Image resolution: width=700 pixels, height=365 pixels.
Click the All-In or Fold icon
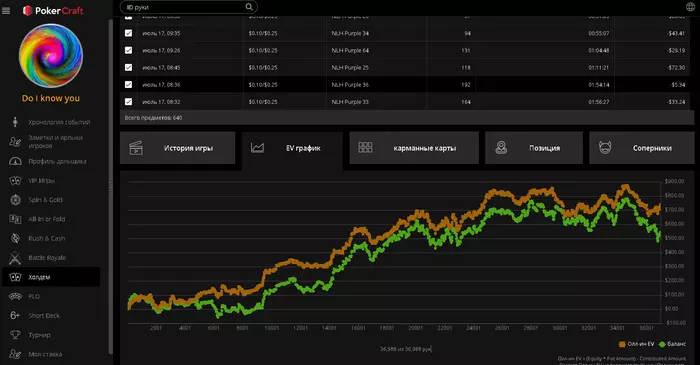[x=15, y=219]
